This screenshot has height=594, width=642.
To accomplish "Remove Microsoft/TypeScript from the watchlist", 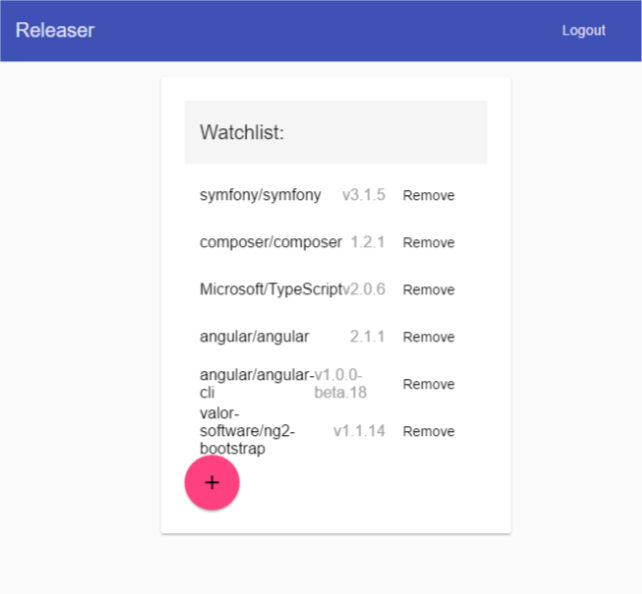I will 429,290.
